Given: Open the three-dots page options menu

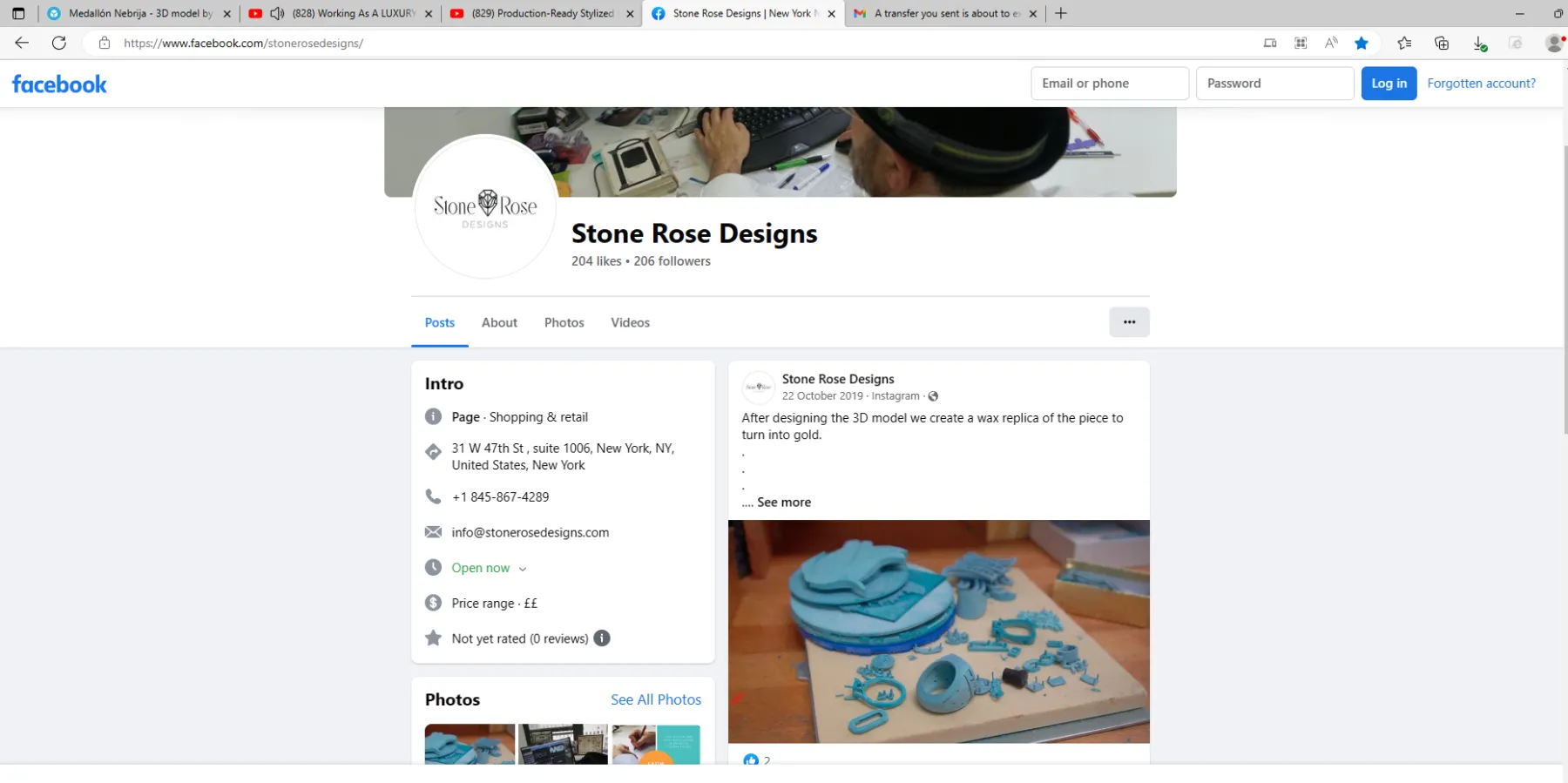Looking at the screenshot, I should pos(1129,322).
